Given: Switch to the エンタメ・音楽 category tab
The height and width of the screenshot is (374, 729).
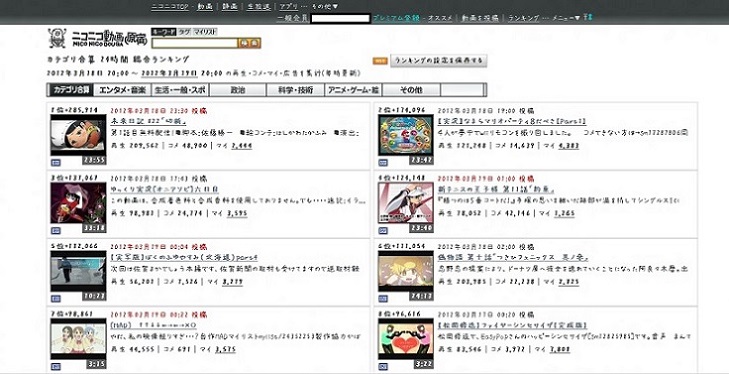Looking at the screenshot, I should 122,90.
